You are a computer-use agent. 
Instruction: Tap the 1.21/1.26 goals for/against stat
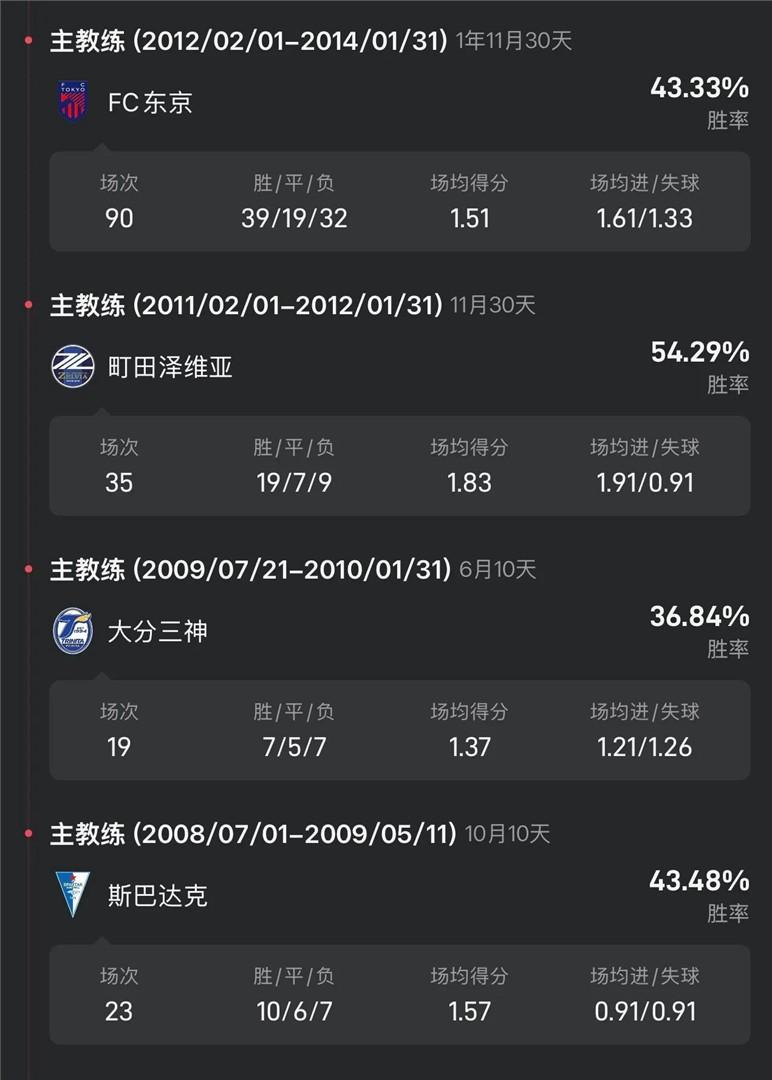pos(645,747)
